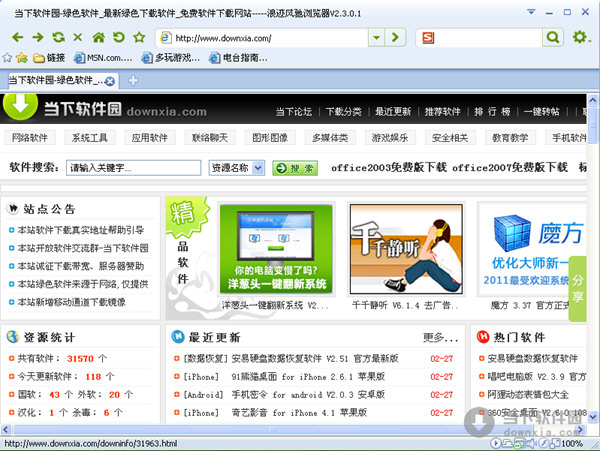This screenshot has height=451, width=600.
Task: Open the 链接 bookmarks folder
Action: point(49,58)
